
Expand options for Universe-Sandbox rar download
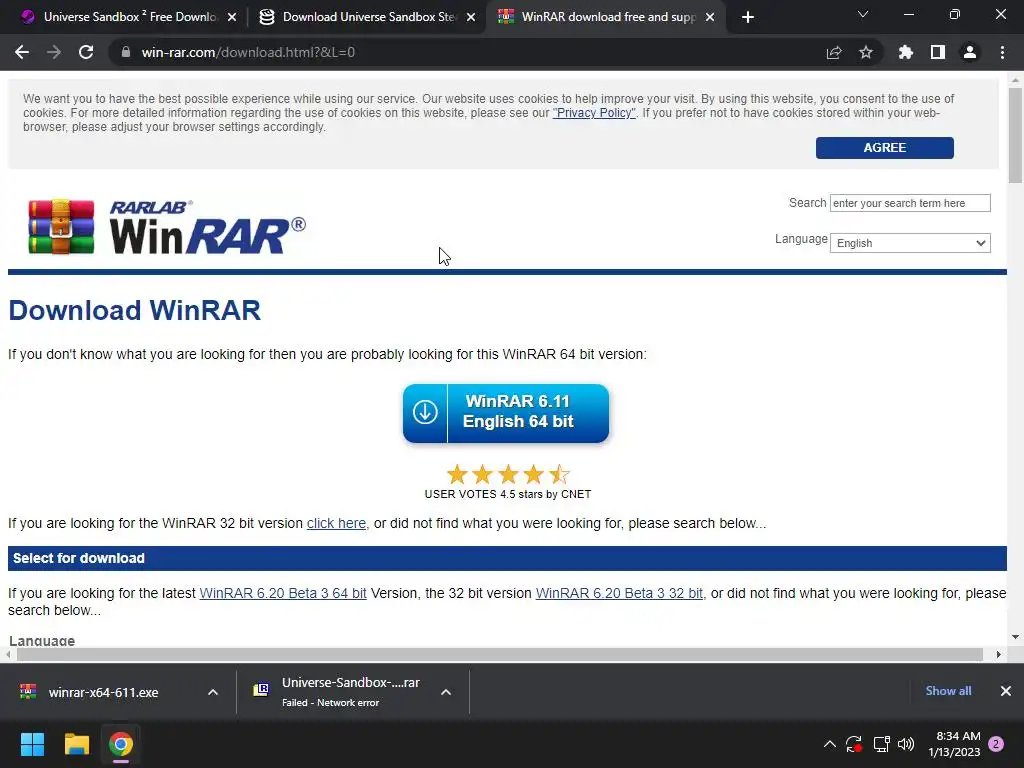pyautogui.click(x=446, y=692)
